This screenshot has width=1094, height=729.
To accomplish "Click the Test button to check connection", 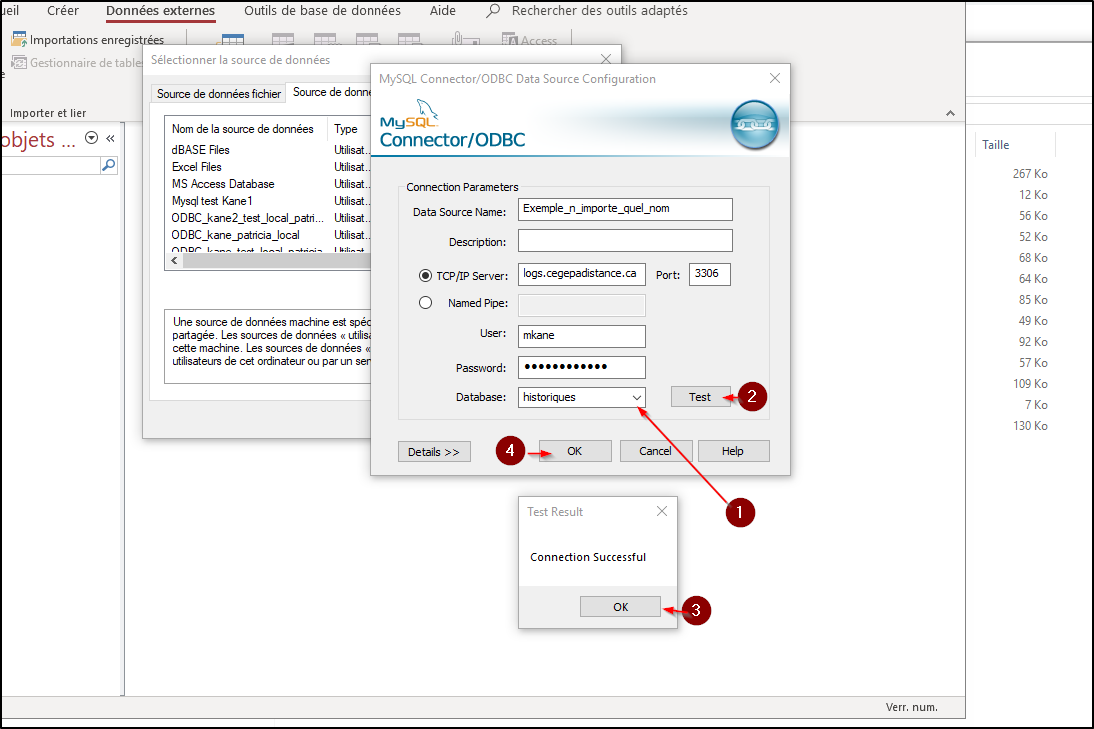I will click(x=700, y=397).
